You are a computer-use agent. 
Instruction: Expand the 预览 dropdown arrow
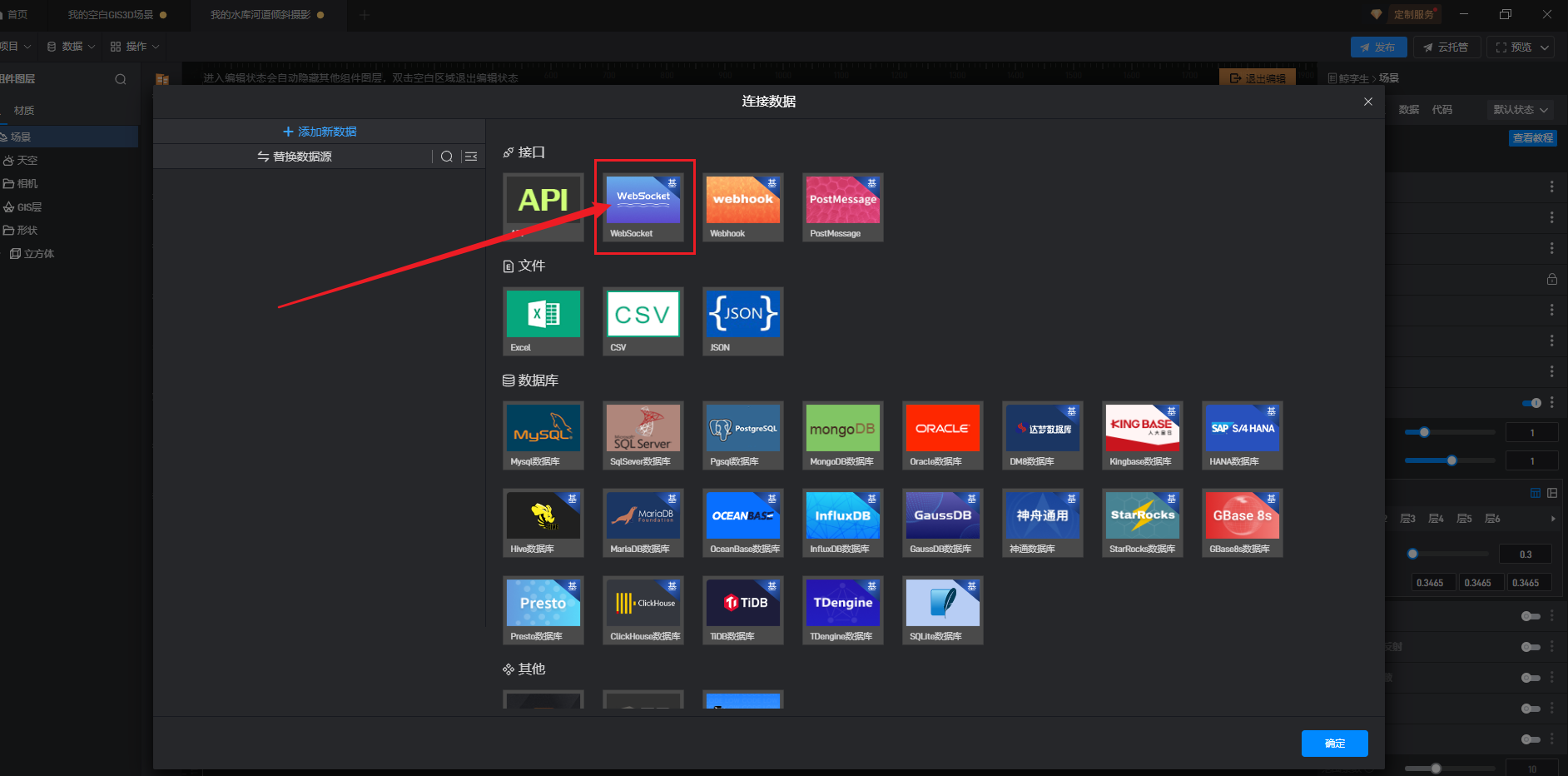point(1545,47)
